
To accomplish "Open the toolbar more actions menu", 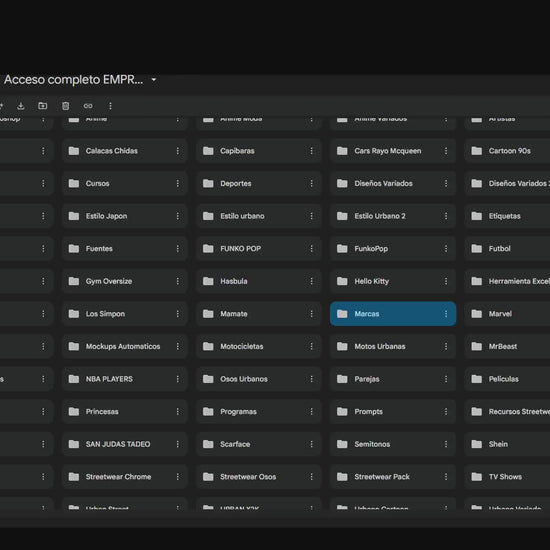I will click(x=110, y=106).
